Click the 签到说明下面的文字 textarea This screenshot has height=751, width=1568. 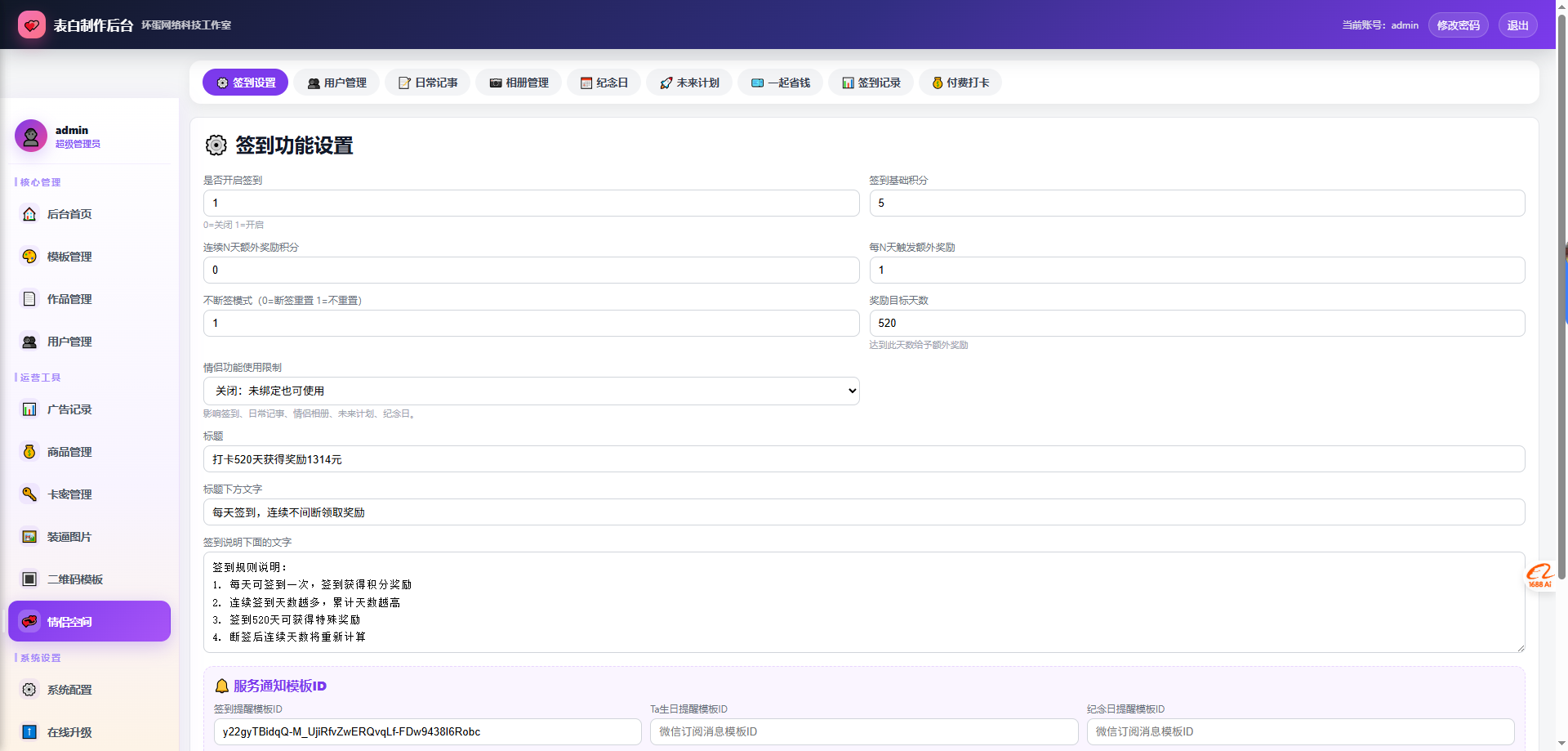(864, 602)
